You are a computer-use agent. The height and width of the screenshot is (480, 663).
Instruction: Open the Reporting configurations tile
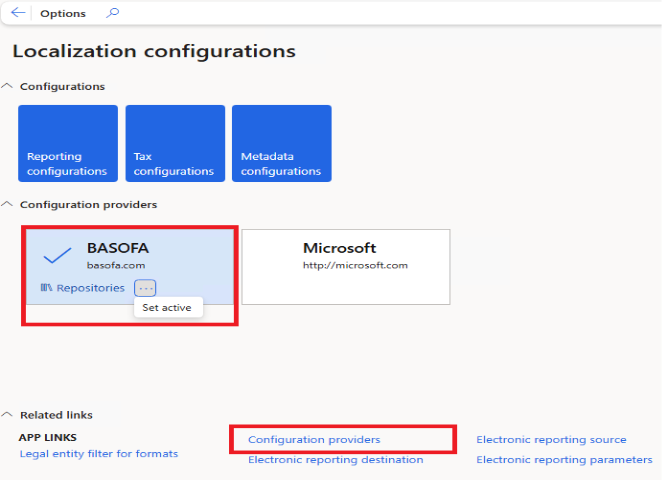[x=68, y=144]
